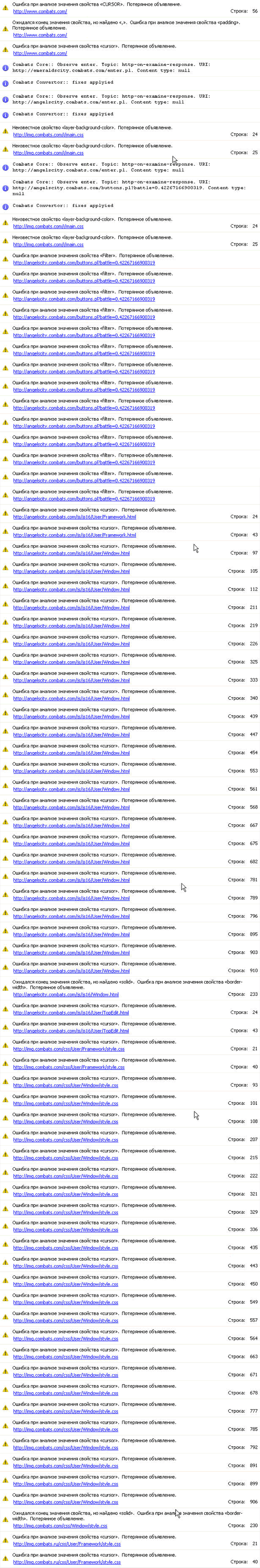Open js16/Window.html link in the Строка 233 row

coord(66,995)
